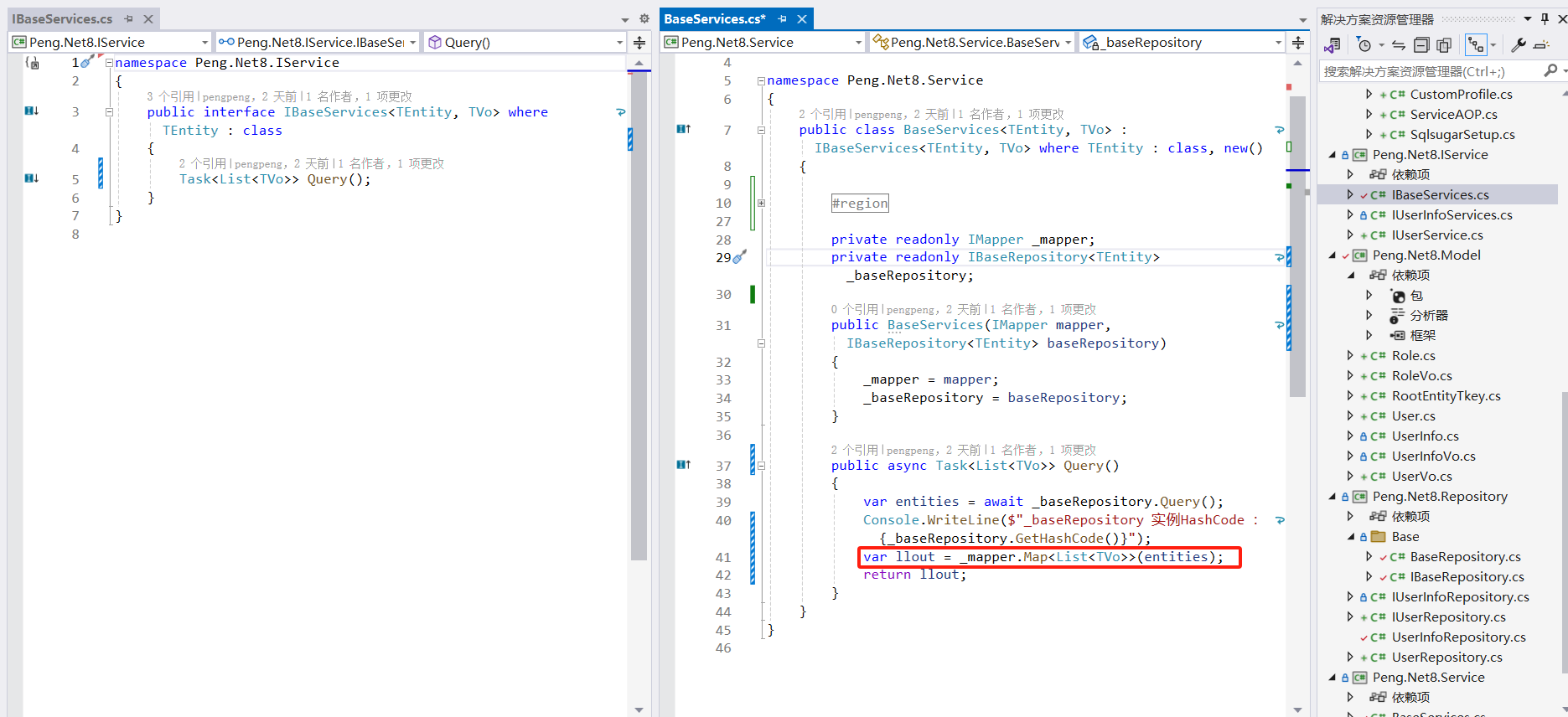Viewport: 1568px width, 717px height.
Task: Switch to BaseServices.cs* tab
Action: pyautogui.click(x=715, y=18)
